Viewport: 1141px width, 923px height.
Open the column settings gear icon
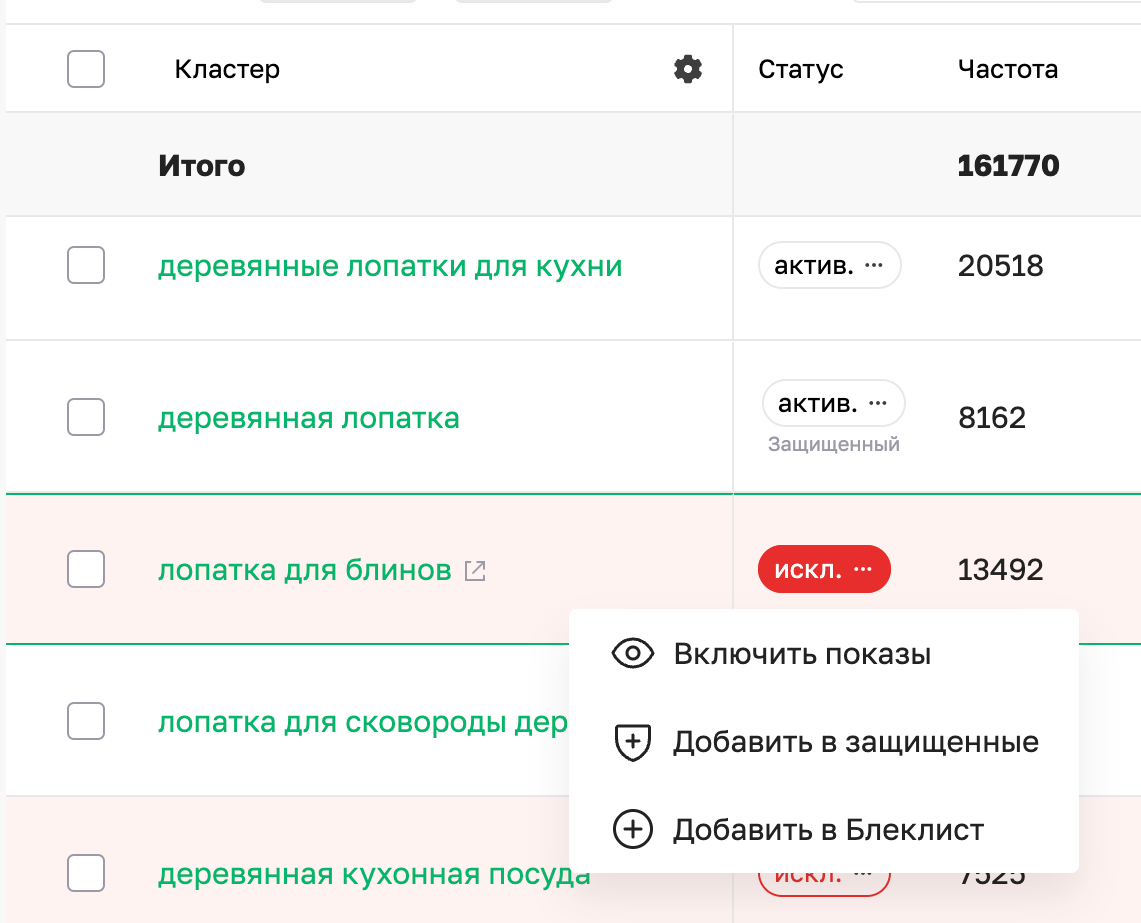(687, 69)
